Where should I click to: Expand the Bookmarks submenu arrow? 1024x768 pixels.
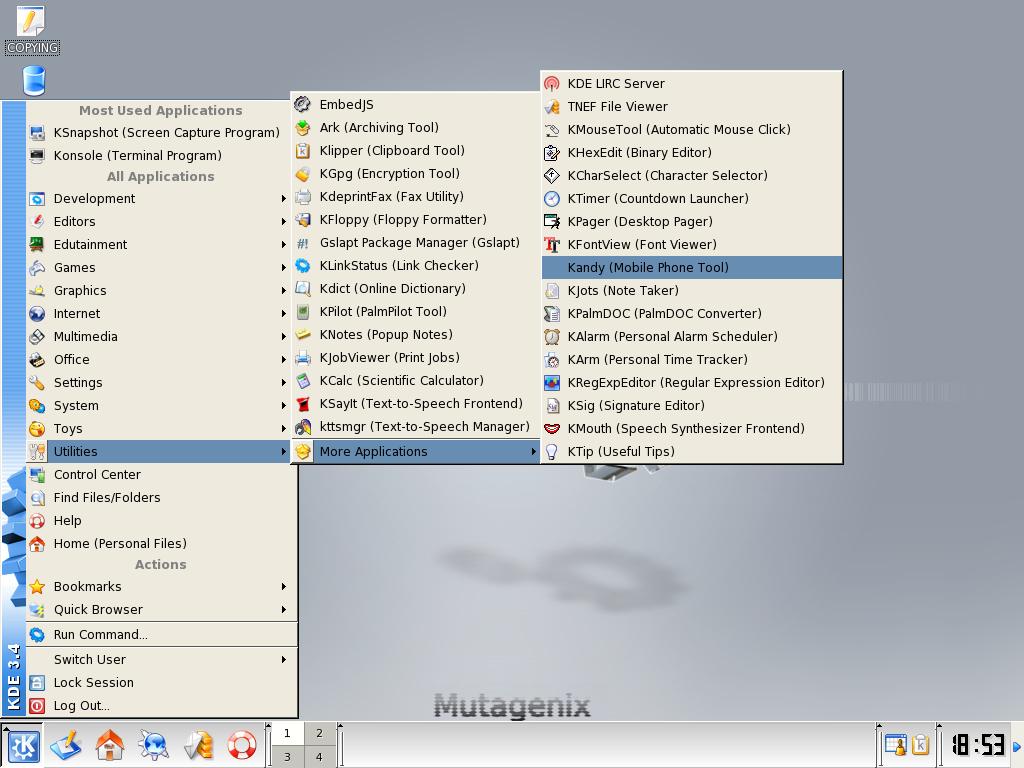283,586
